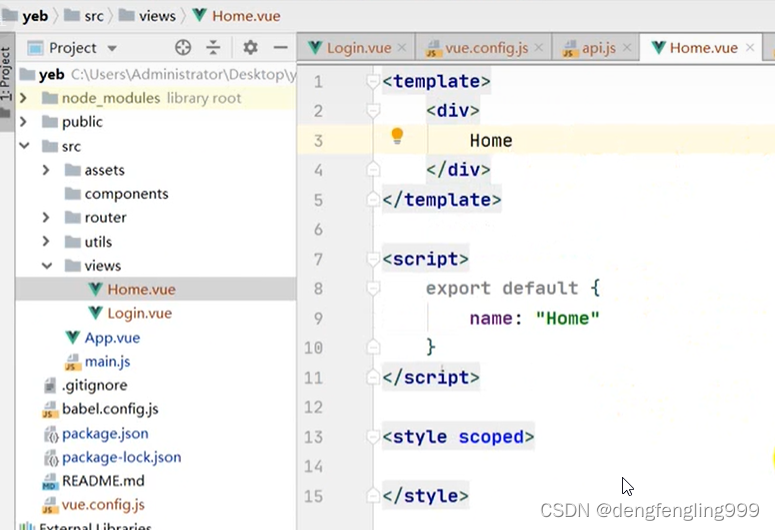Click the src breadcrumb
This screenshot has width=775, height=530.
click(94, 16)
